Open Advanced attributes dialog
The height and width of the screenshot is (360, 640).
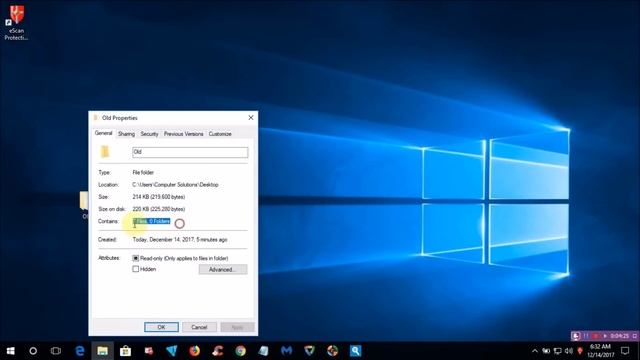point(222,269)
